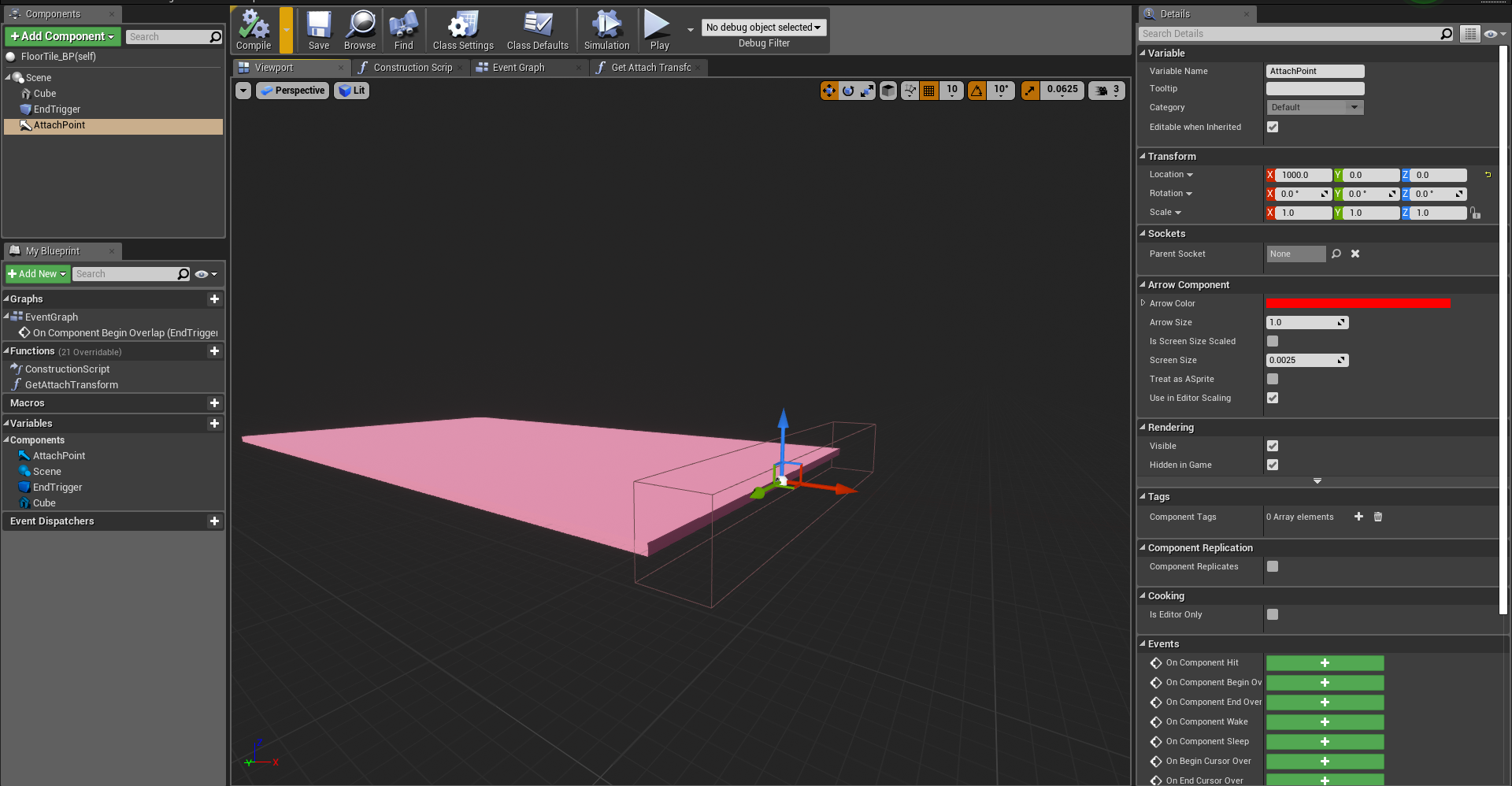Click the Add Component button

[x=62, y=36]
